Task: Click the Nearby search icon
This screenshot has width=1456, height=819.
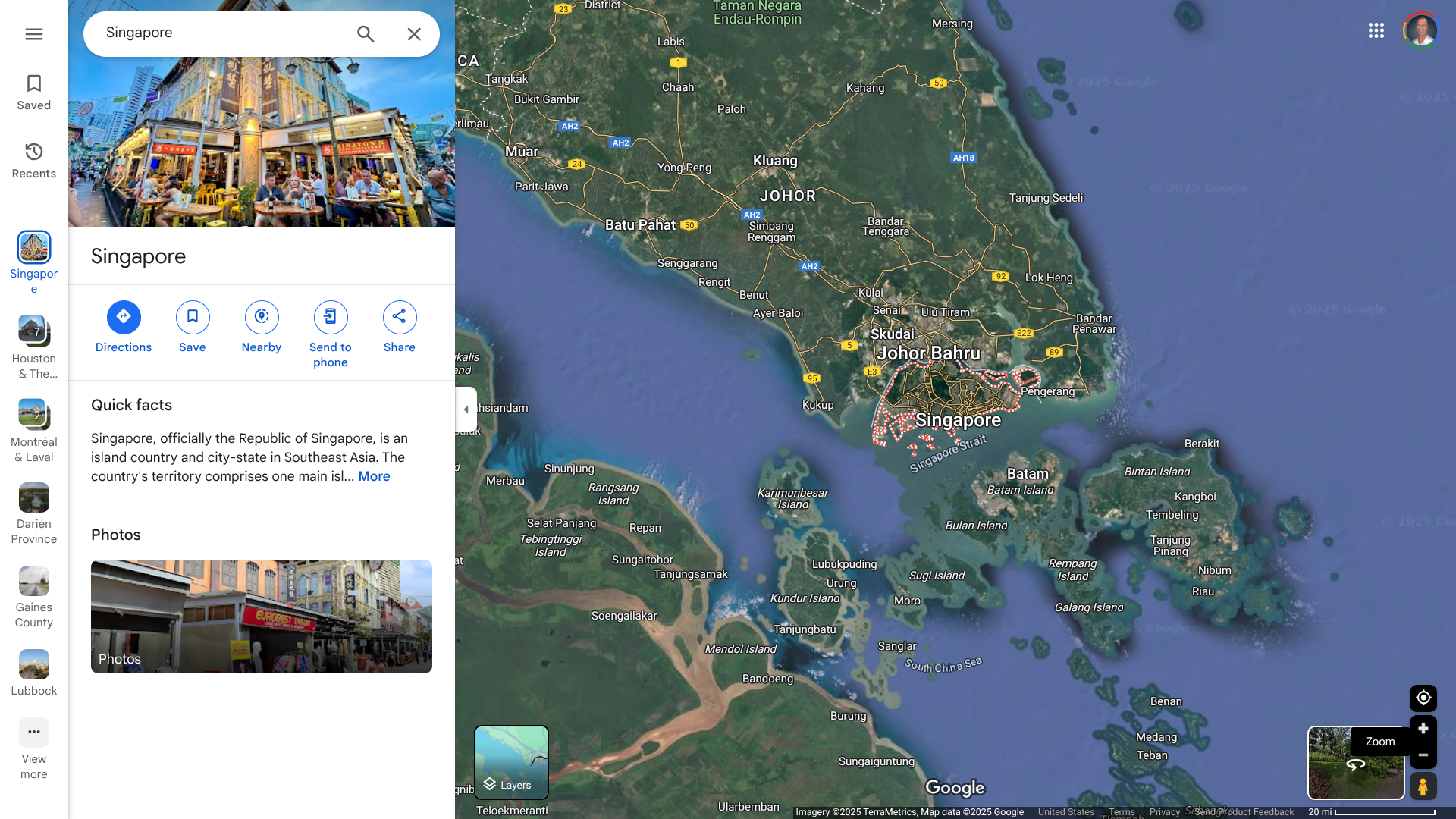Action: pos(262,317)
